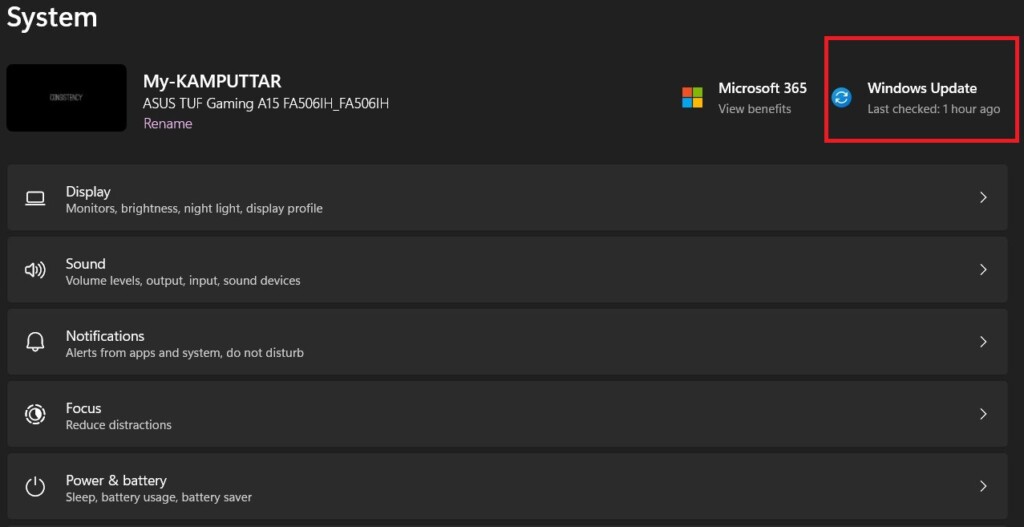Expand Display settings using its chevron
The width and height of the screenshot is (1024, 527).
(983, 198)
